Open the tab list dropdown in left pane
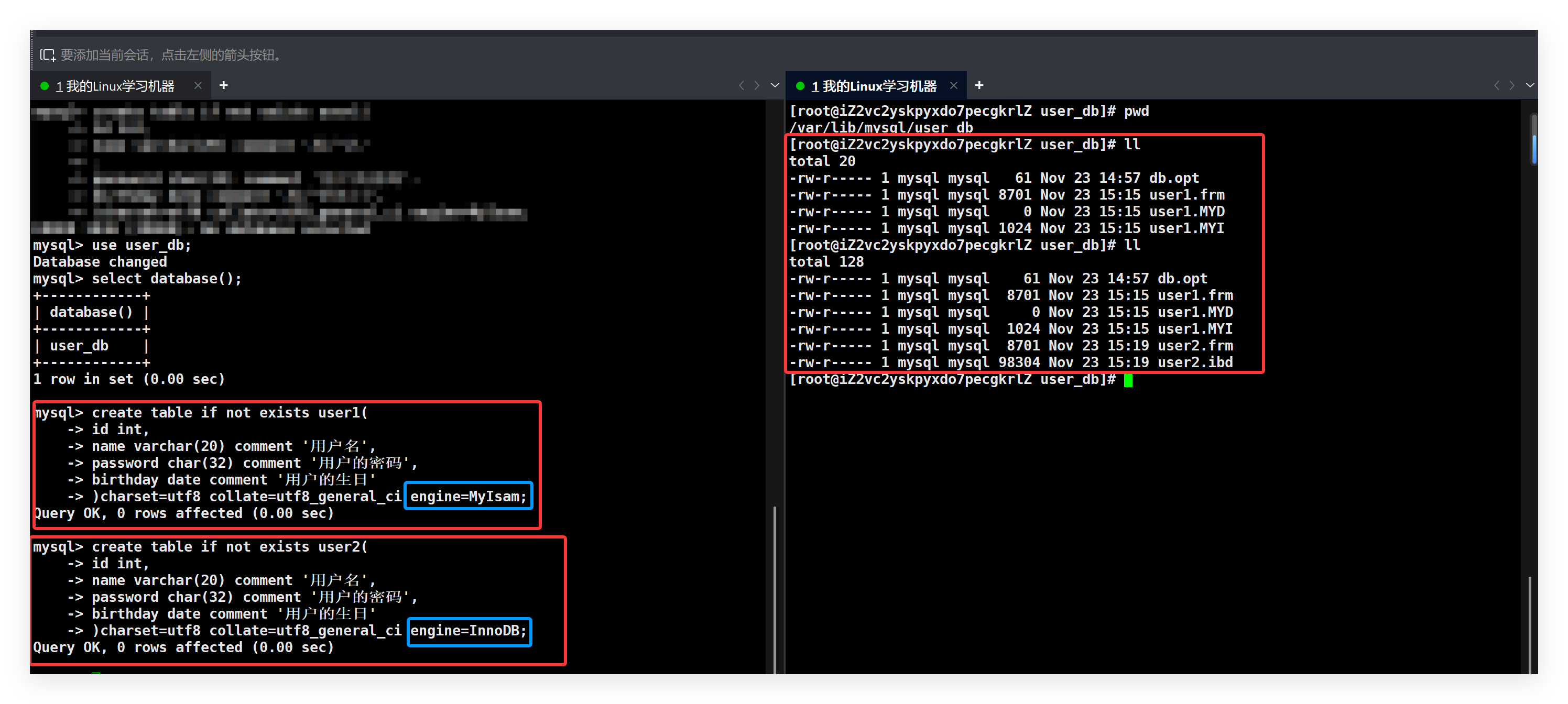The height and width of the screenshot is (704, 1568). [774, 86]
